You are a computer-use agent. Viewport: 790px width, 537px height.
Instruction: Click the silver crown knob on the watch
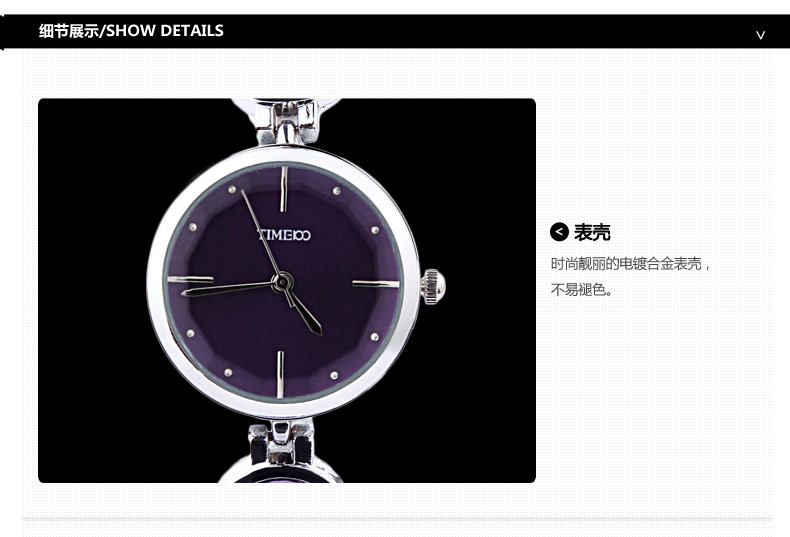coord(433,287)
